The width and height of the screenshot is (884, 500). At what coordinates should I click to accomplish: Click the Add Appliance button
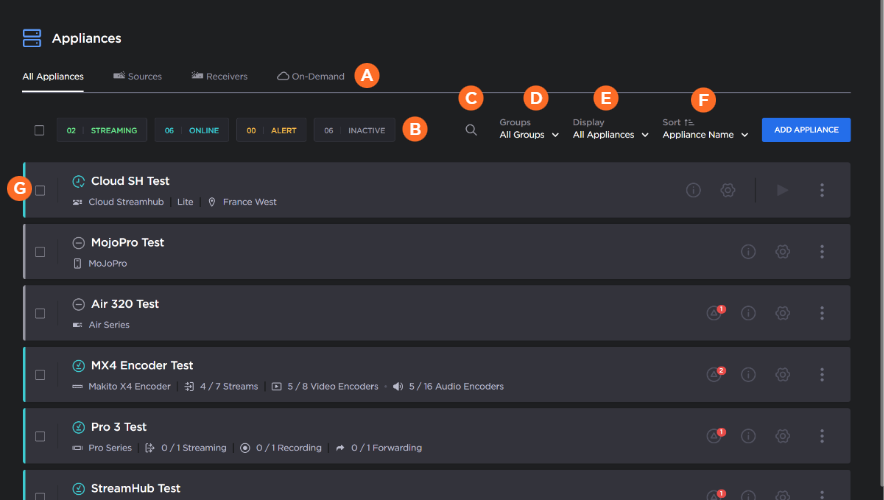806,130
